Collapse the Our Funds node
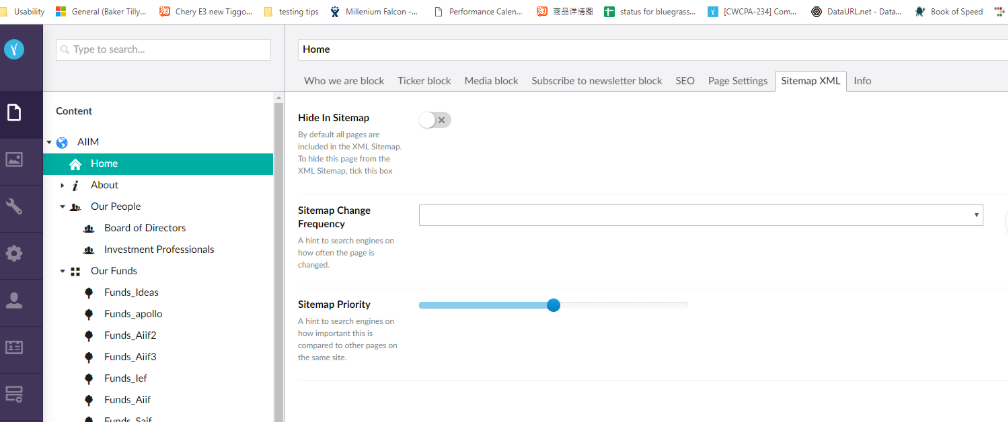The image size is (1008, 422). pos(62,271)
